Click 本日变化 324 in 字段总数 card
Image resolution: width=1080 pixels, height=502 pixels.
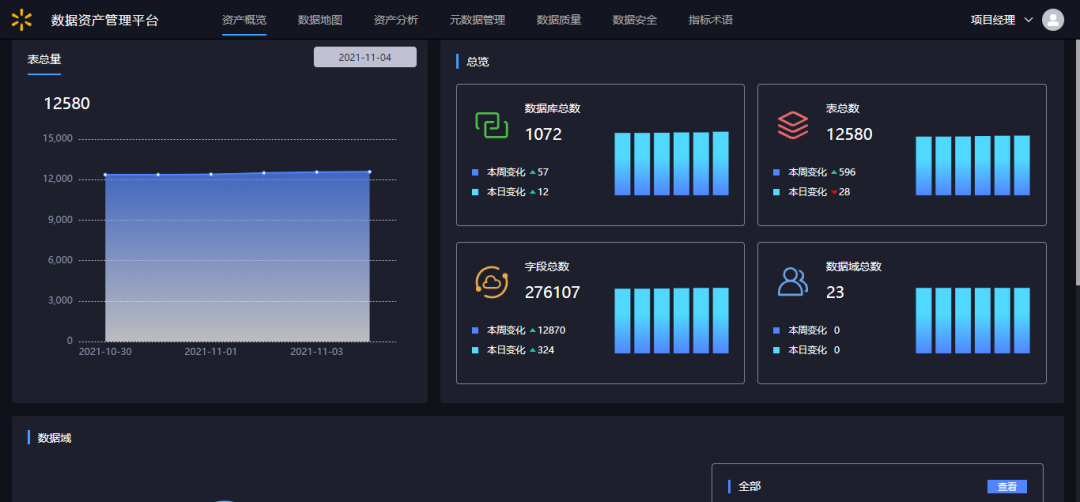coord(521,350)
